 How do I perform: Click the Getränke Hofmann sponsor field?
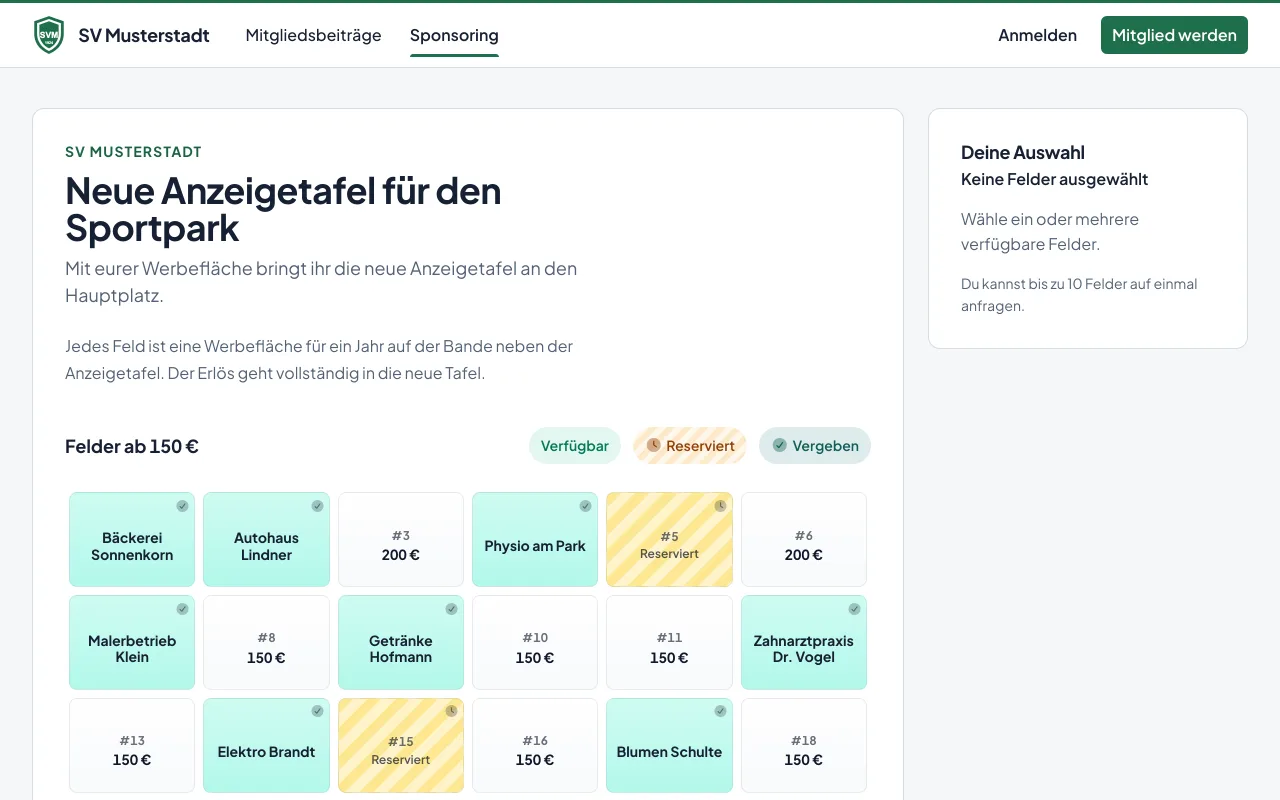click(x=401, y=642)
